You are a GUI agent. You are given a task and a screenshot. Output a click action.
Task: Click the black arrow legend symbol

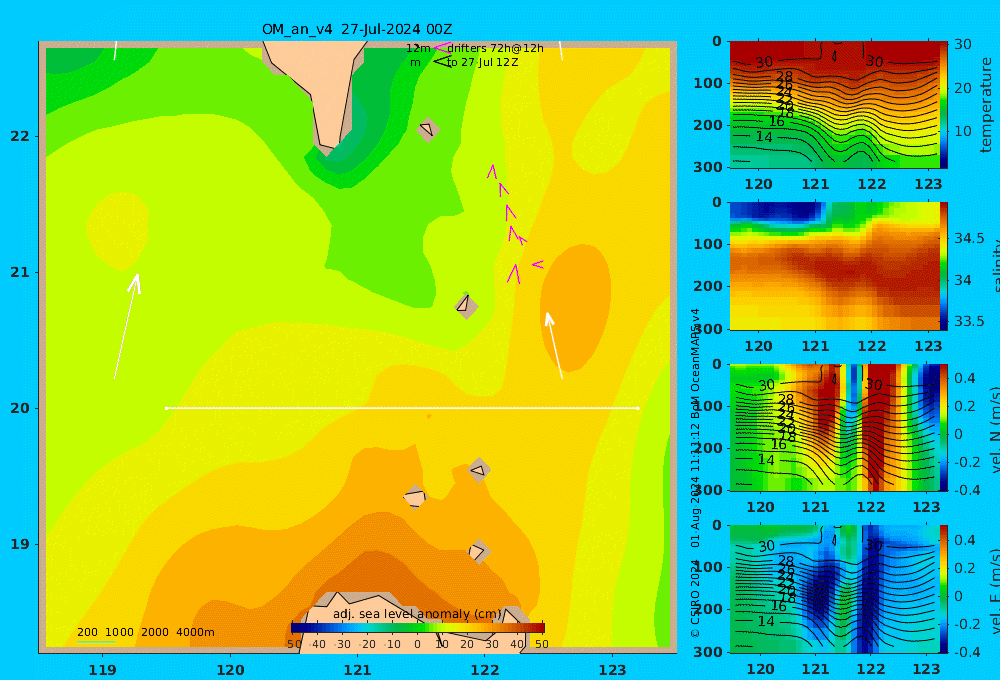[x=442, y=62]
